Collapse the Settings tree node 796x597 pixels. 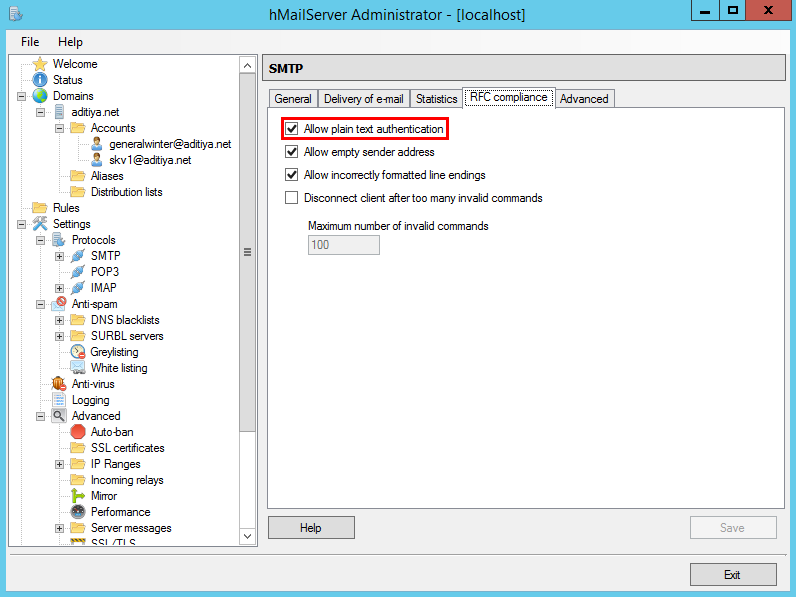click(21, 224)
